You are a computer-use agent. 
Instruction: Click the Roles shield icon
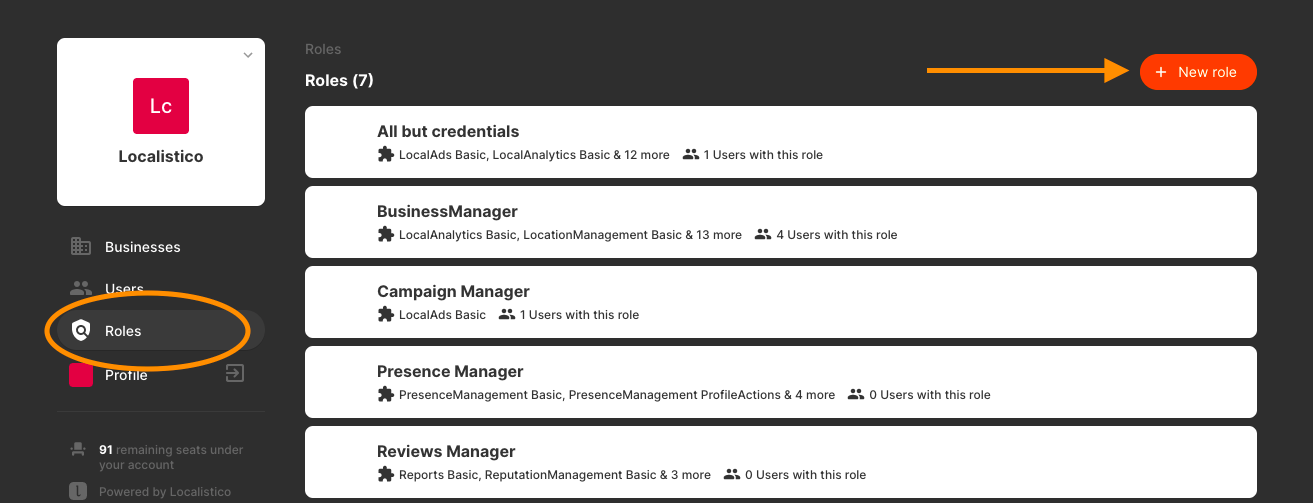click(81, 331)
